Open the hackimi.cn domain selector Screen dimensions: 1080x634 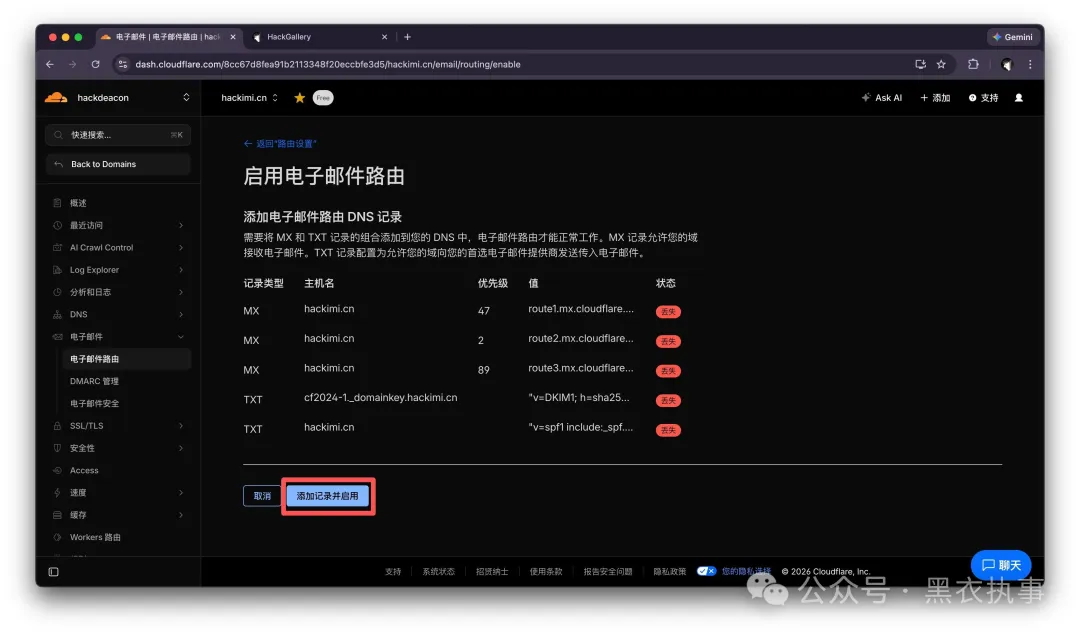coord(249,98)
